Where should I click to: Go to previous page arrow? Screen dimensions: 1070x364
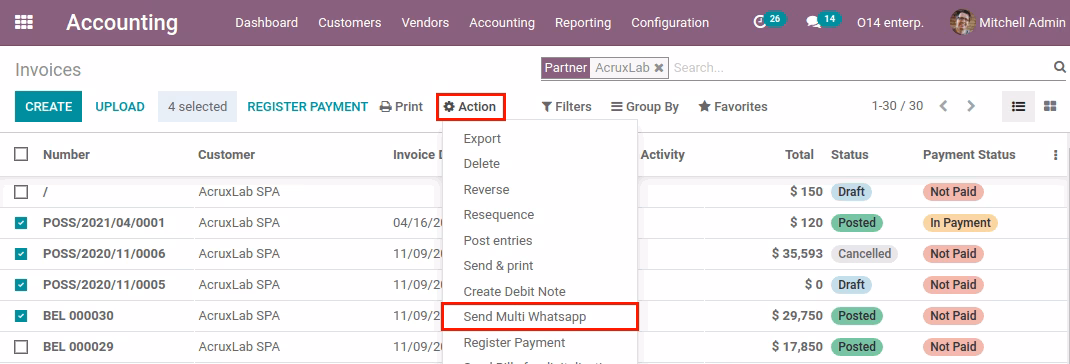(944, 107)
